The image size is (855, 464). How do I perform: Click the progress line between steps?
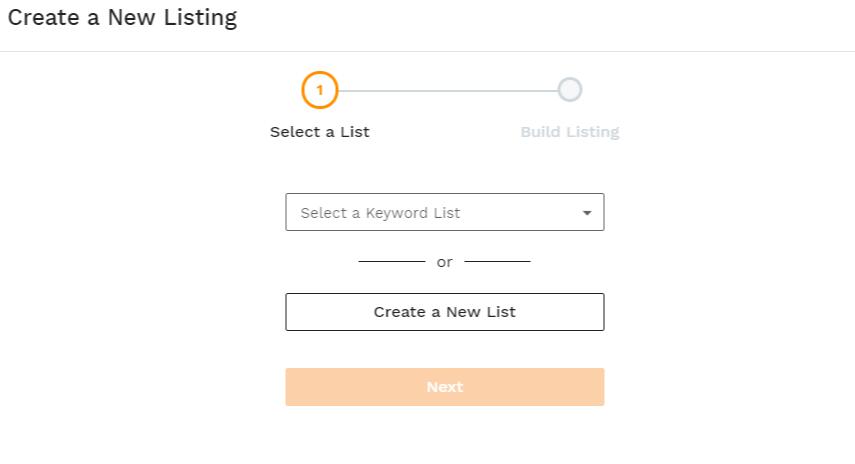[448, 91]
